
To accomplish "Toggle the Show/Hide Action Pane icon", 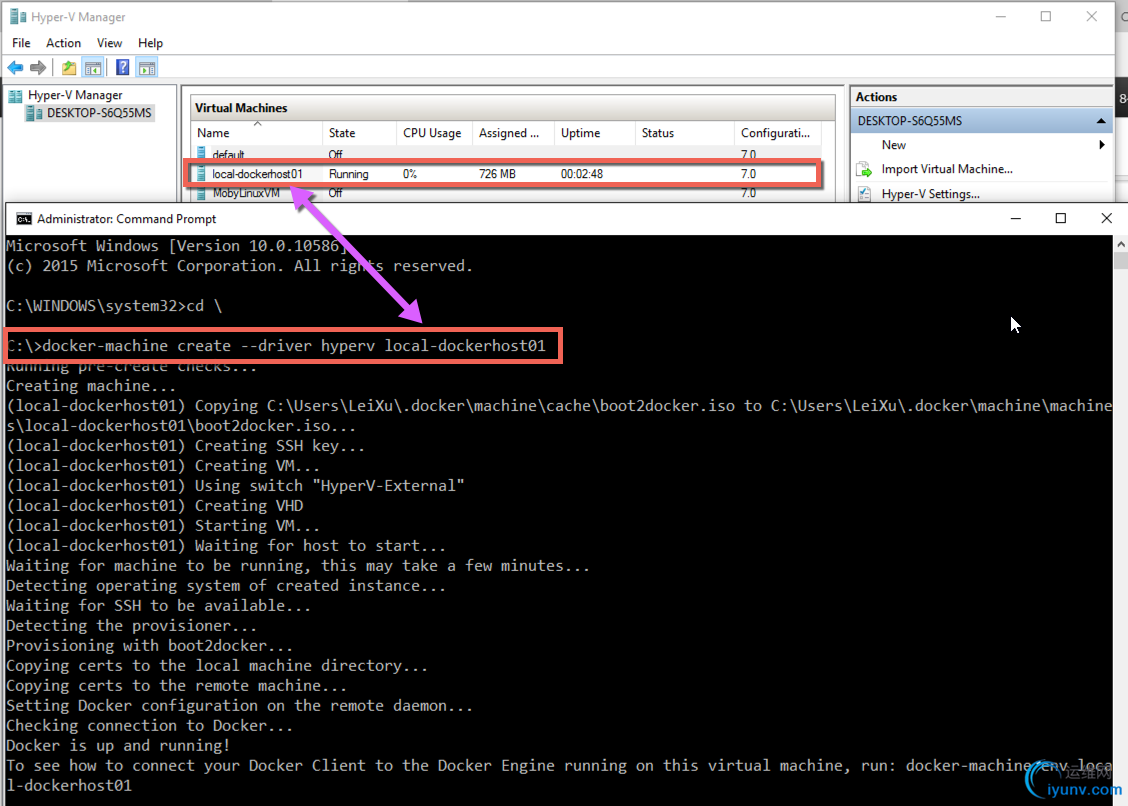I will coord(147,68).
